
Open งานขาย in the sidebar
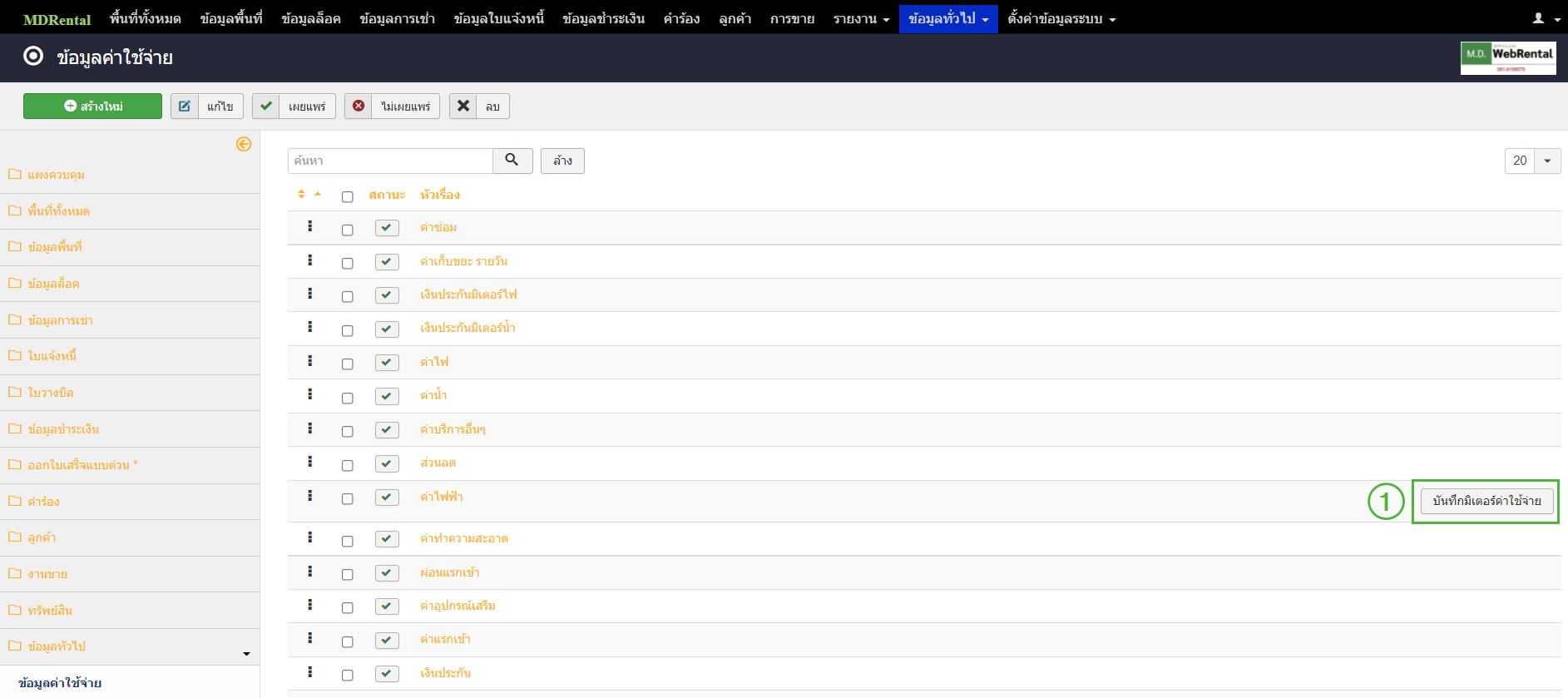[47, 574]
